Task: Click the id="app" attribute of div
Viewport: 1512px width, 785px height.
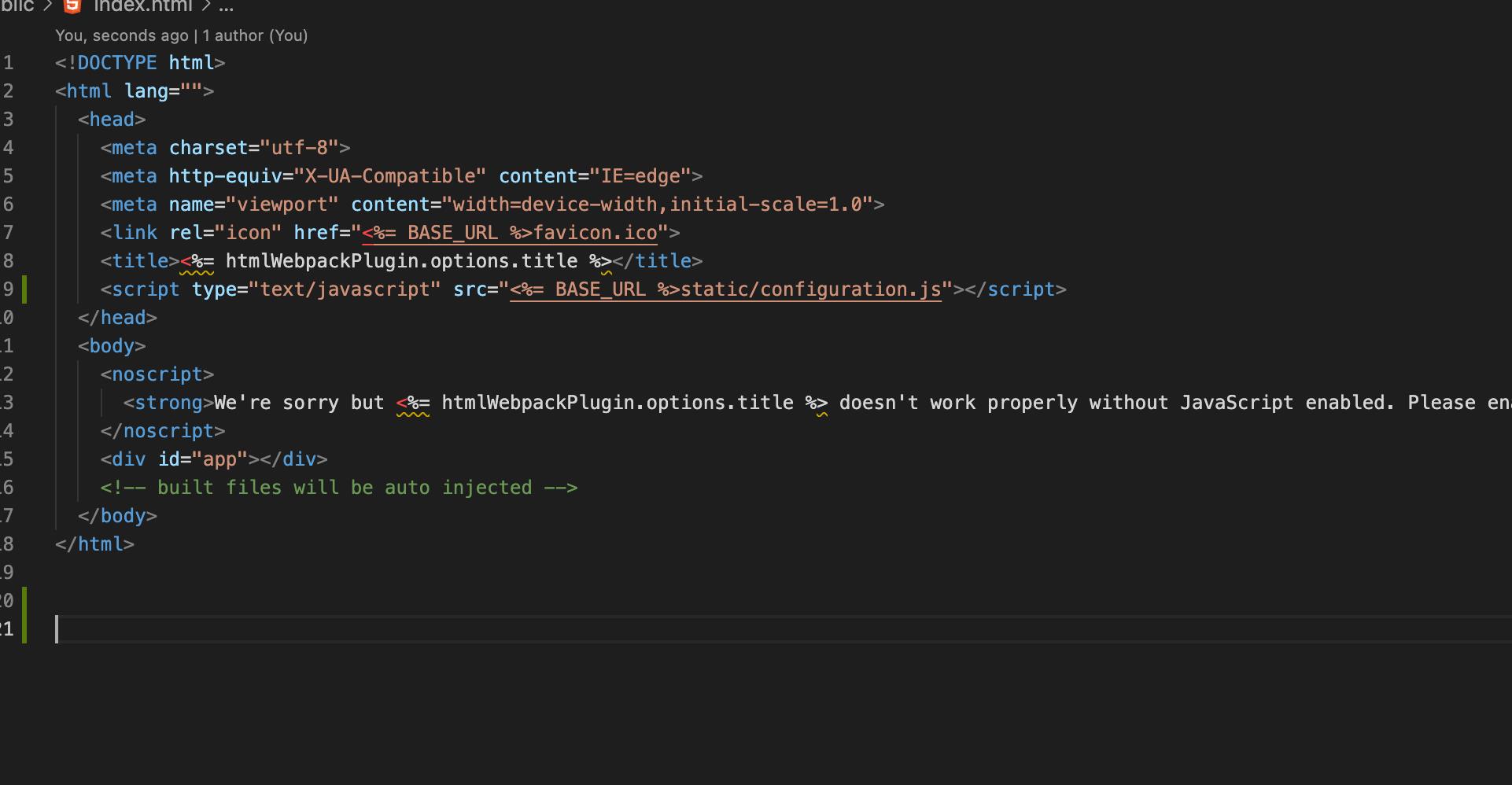Action: click(203, 459)
